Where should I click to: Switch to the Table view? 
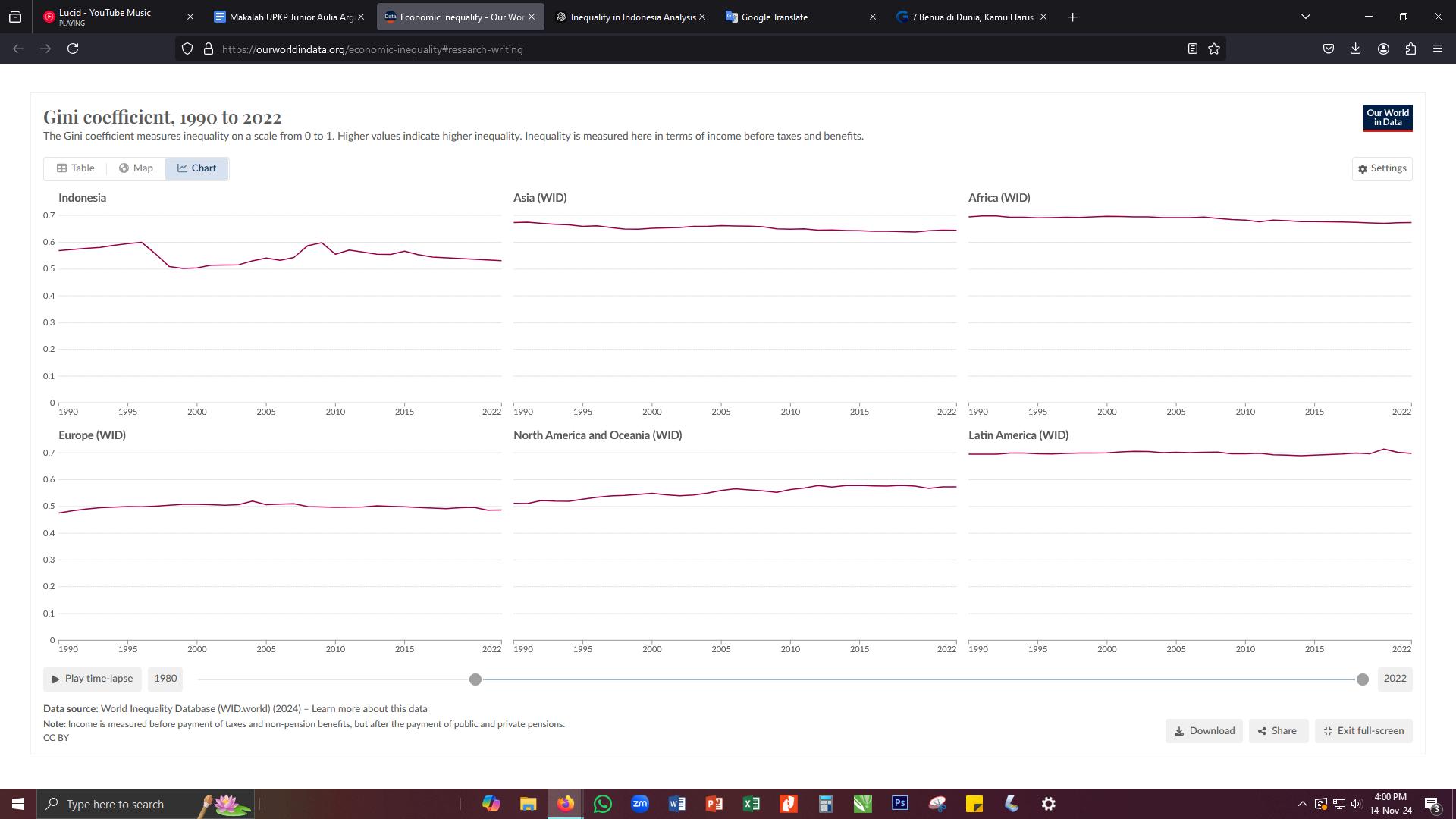(76, 168)
